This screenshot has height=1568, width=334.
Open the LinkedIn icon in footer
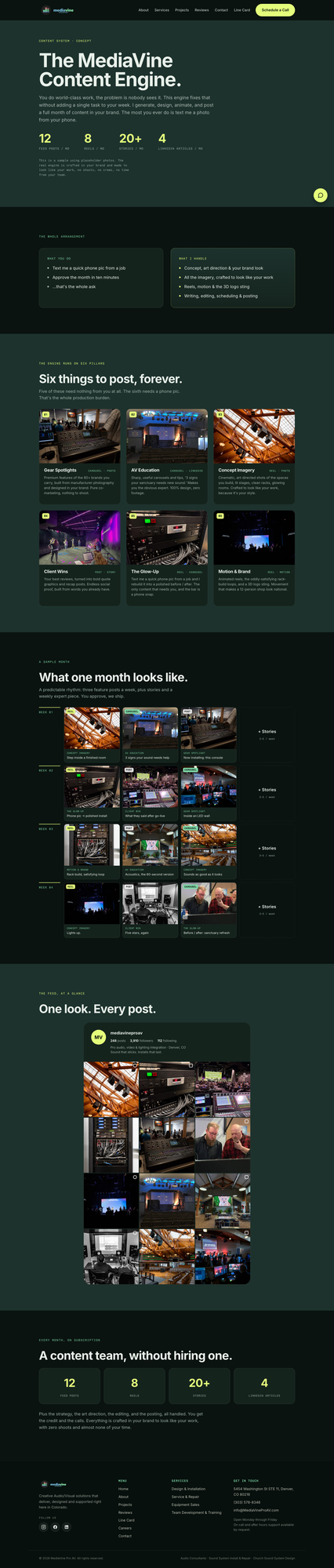pyautogui.click(x=67, y=1526)
